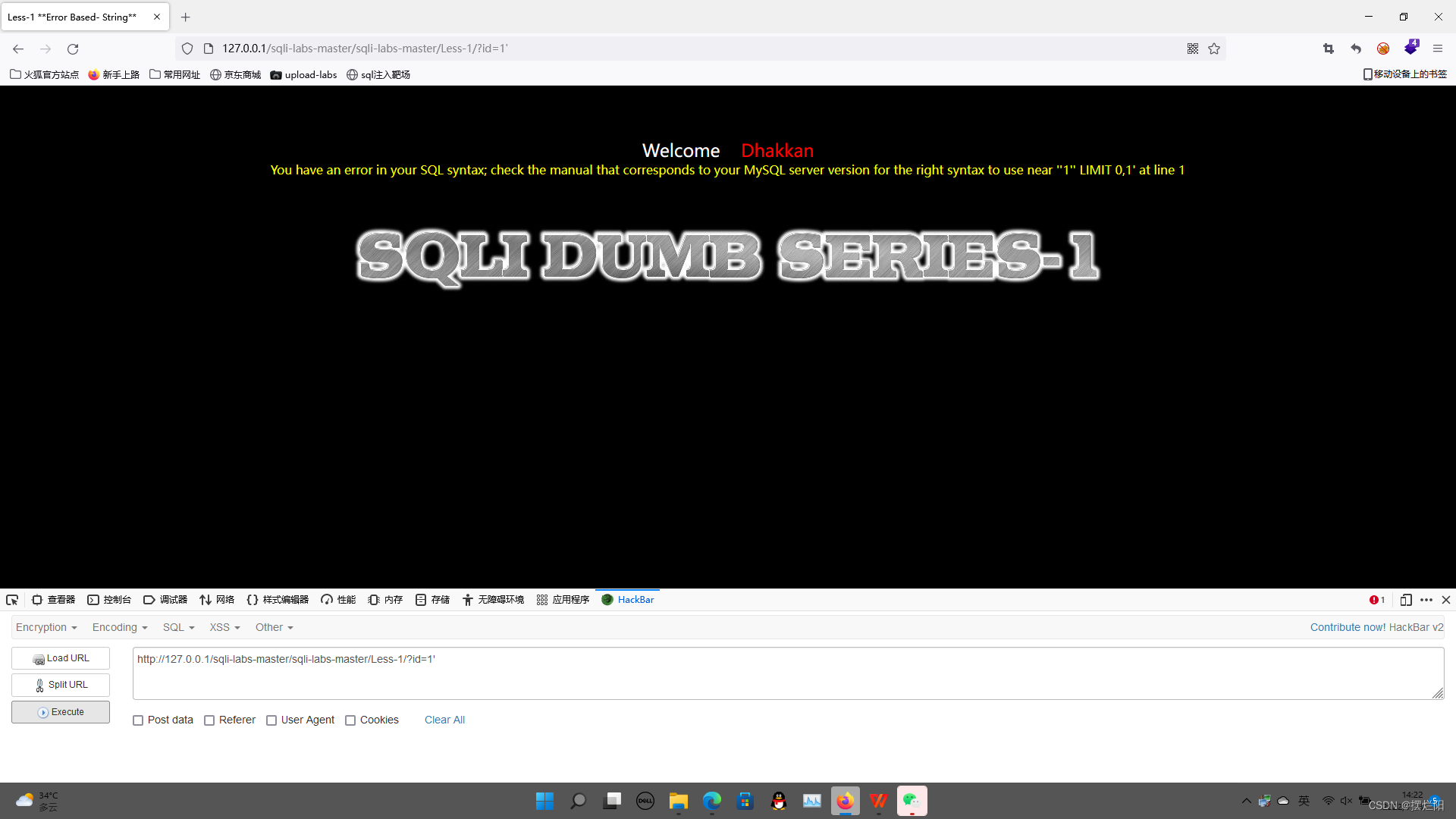Open the screenshot crop tool icon
The height and width of the screenshot is (819, 1456).
pos(1329,49)
